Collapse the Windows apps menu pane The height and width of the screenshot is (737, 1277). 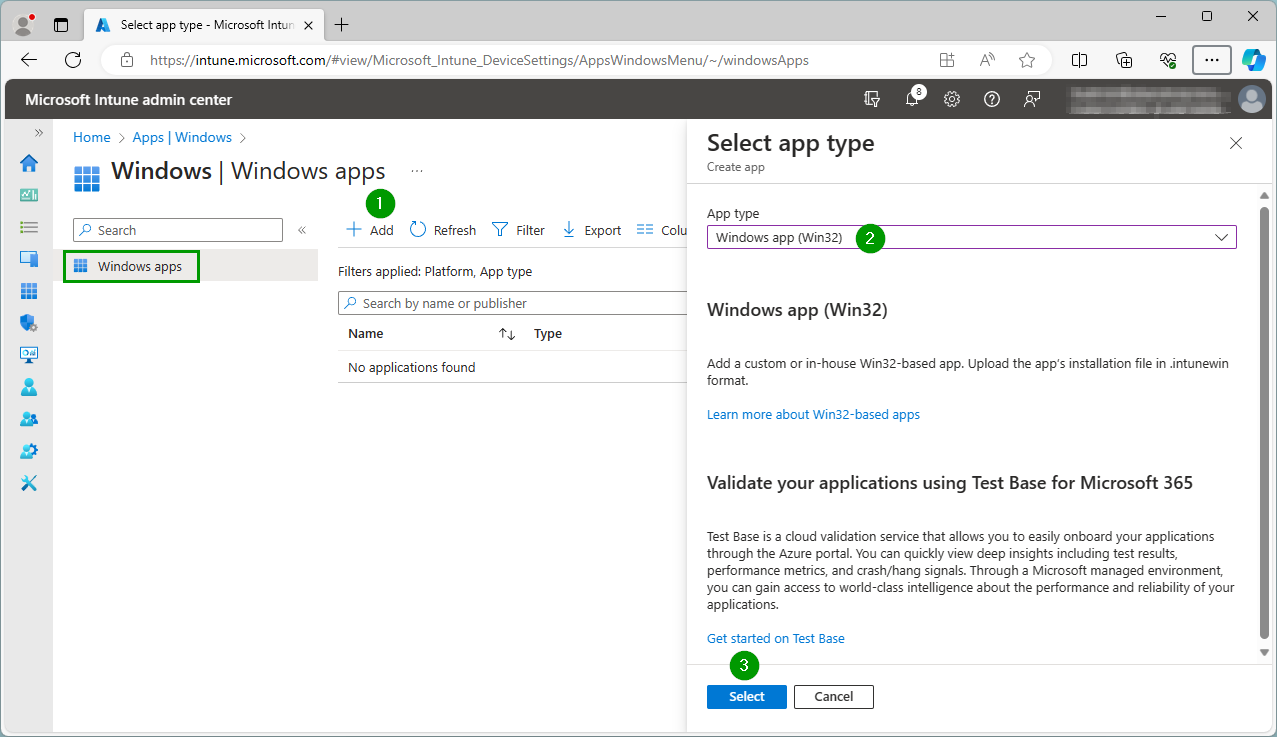pos(302,230)
